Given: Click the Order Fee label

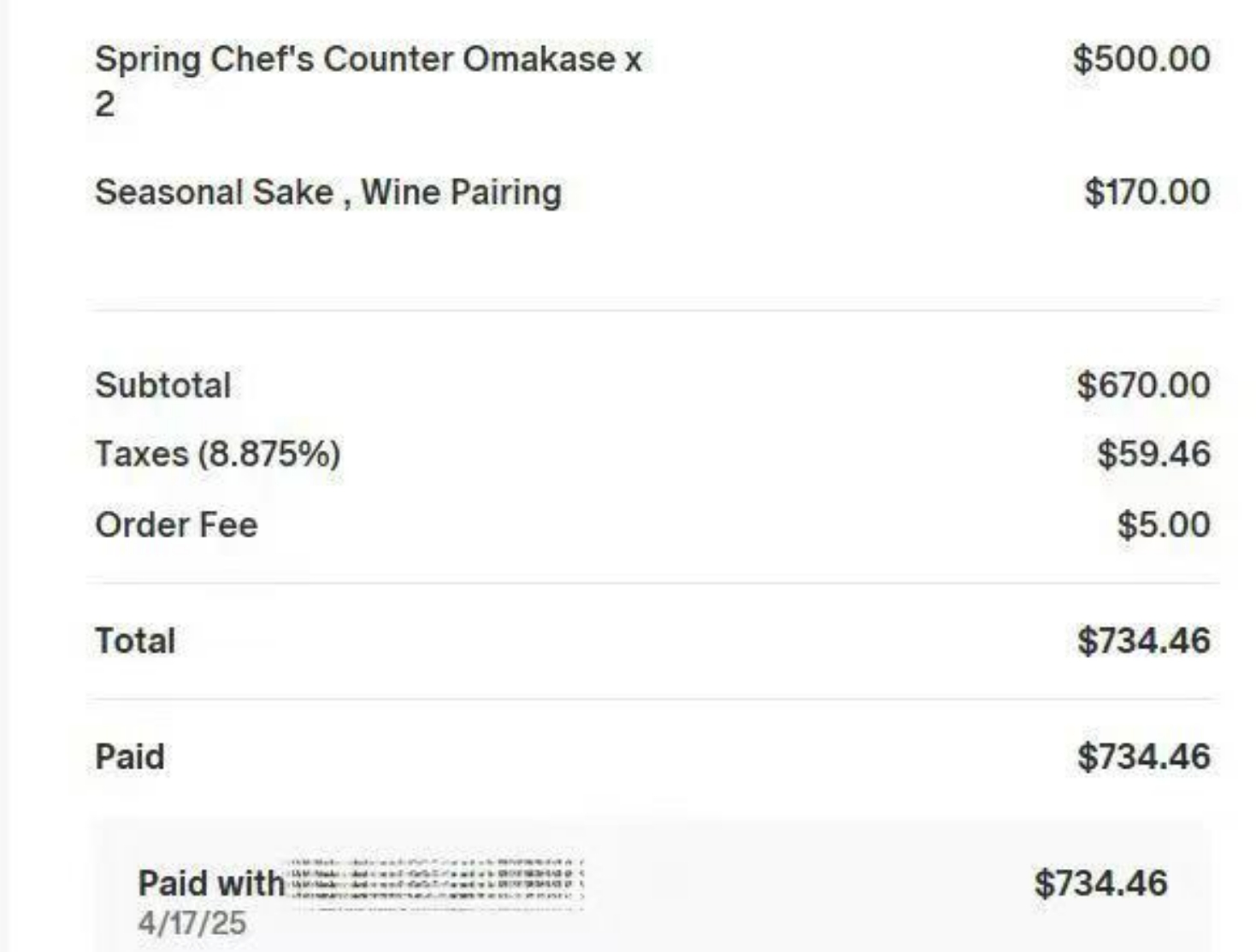Looking at the screenshot, I should click(x=176, y=525).
